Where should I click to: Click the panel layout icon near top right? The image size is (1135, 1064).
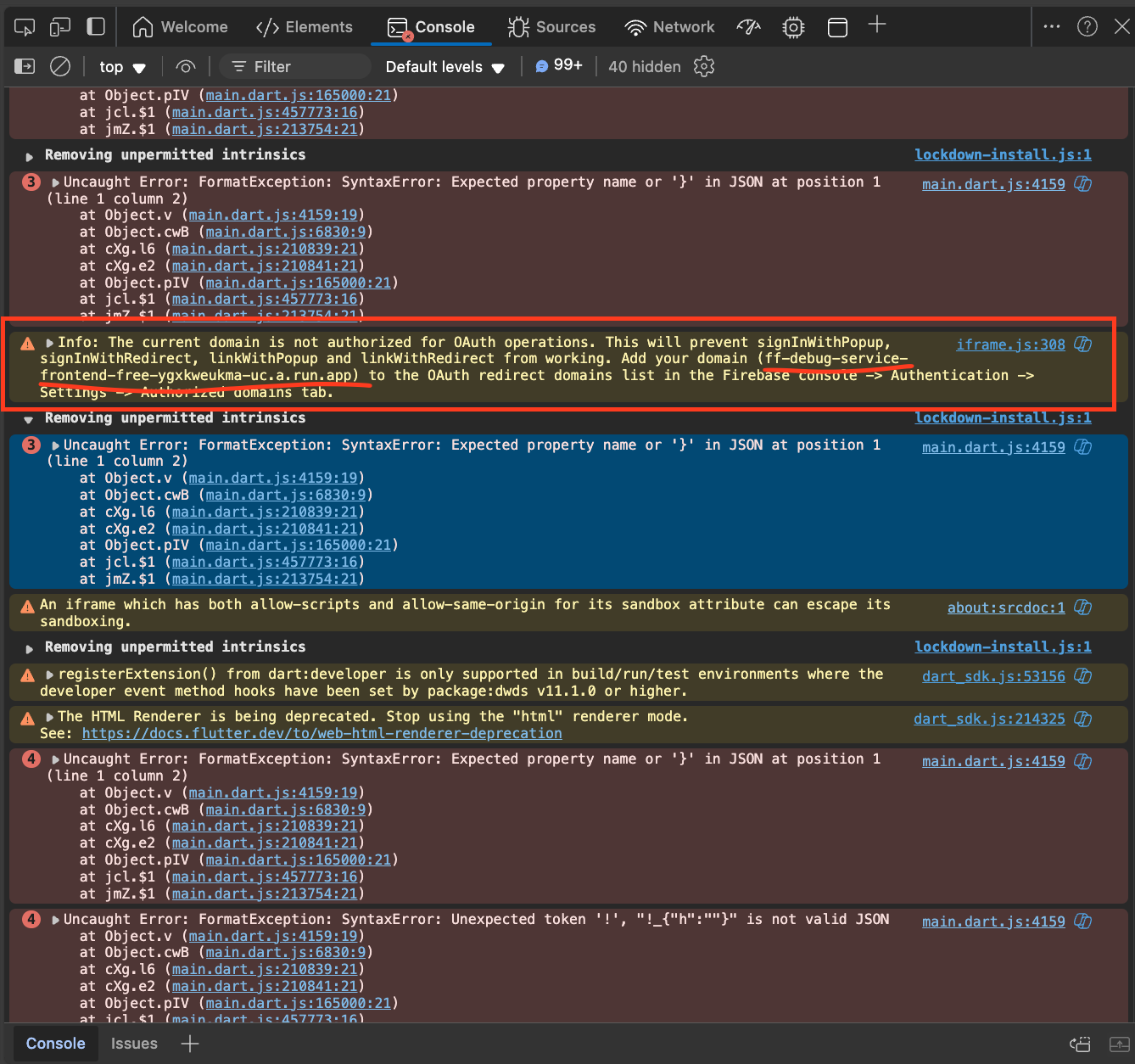837,26
